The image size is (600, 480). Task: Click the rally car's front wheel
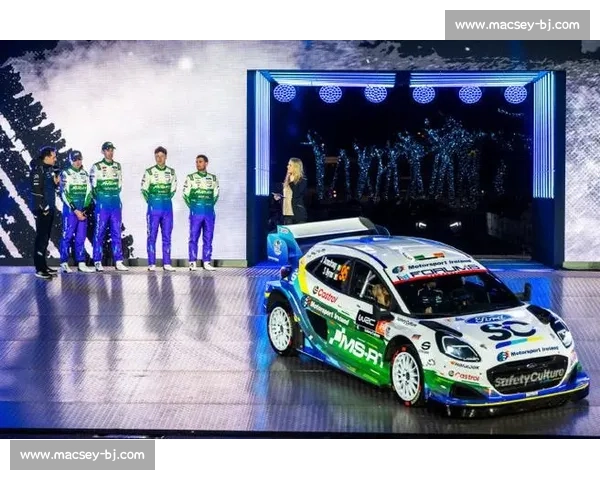406,376
